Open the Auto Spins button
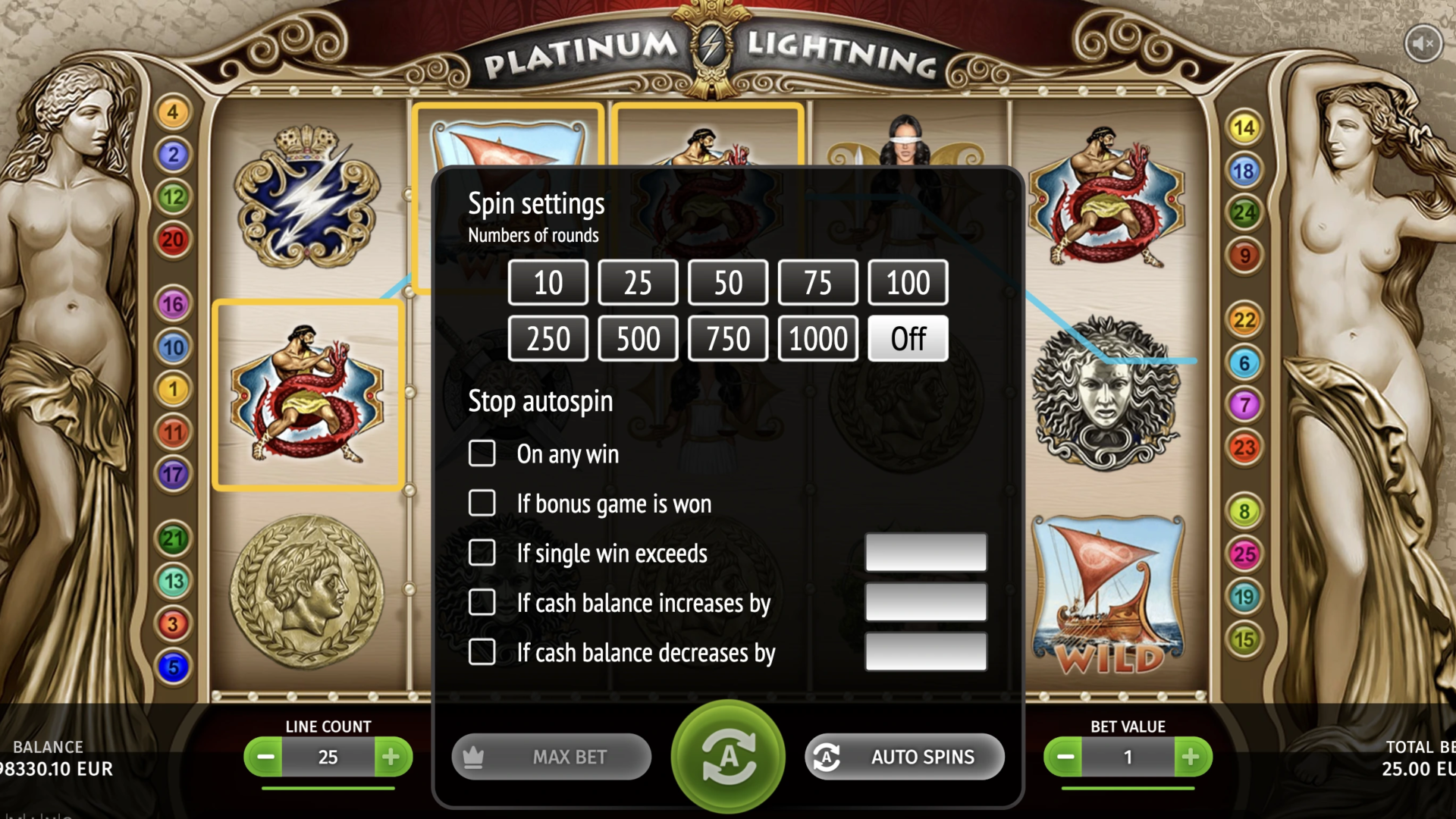 (x=905, y=757)
